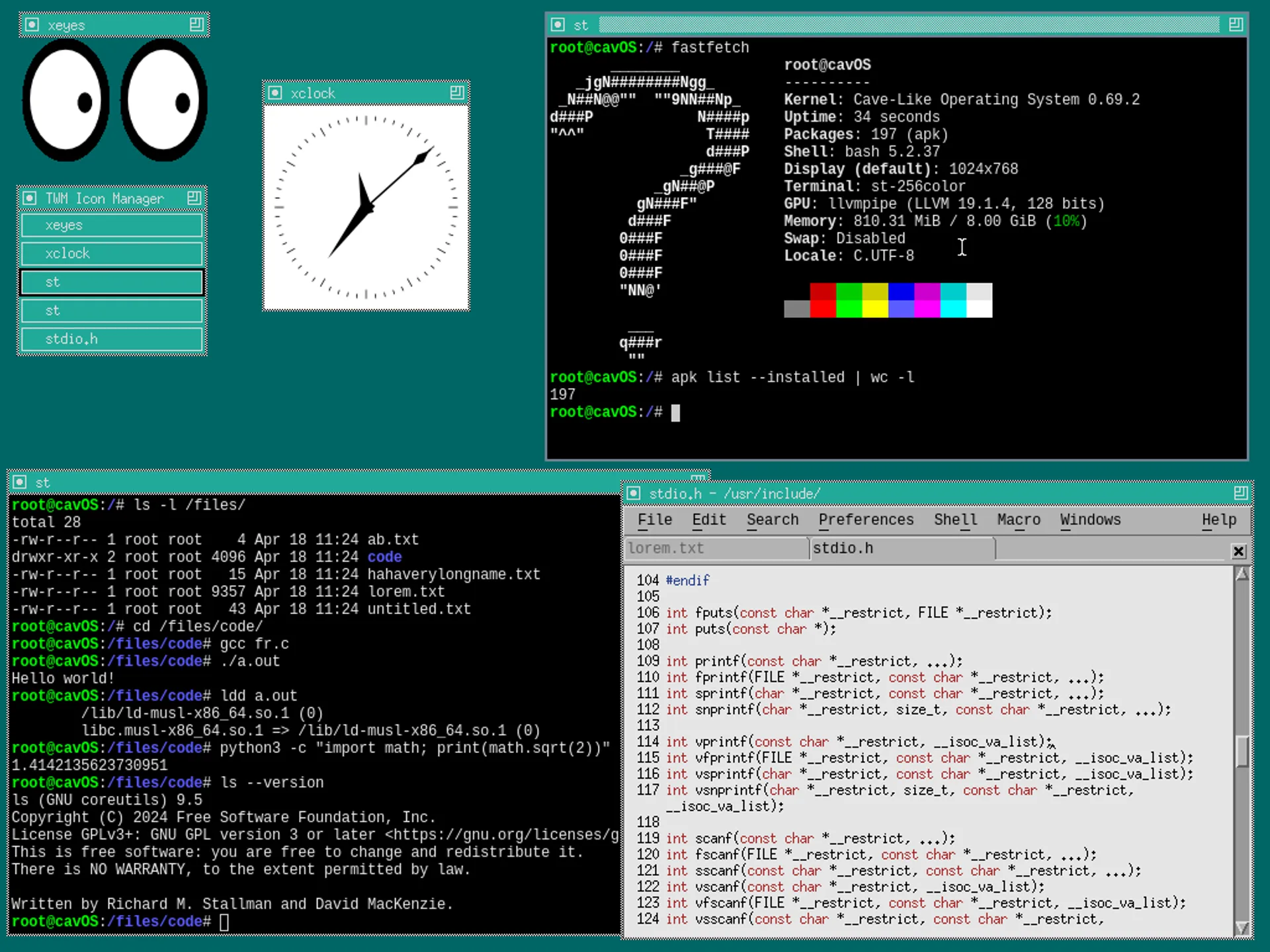
Task: Click the 'Locale: C.UTF-8' line
Action: pyautogui.click(x=849, y=256)
